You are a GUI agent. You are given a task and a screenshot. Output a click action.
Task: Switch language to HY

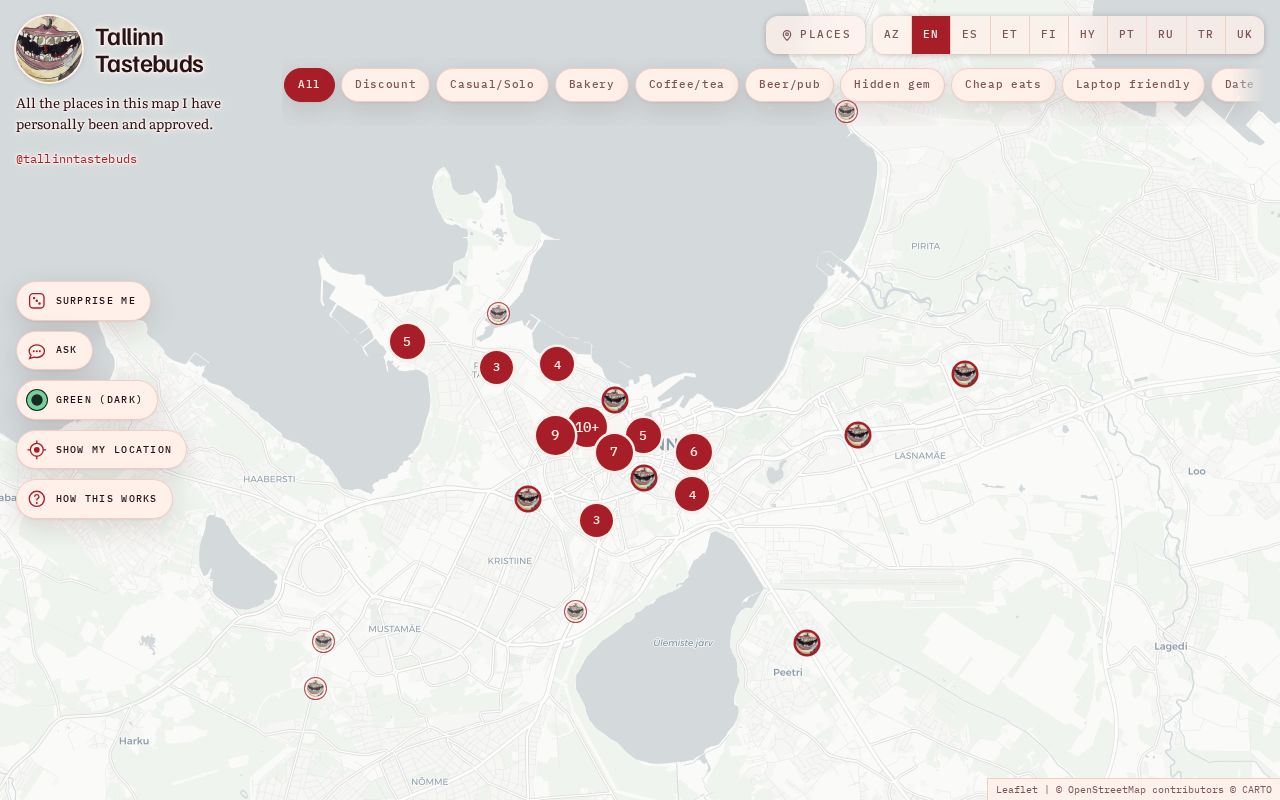coord(1088,35)
